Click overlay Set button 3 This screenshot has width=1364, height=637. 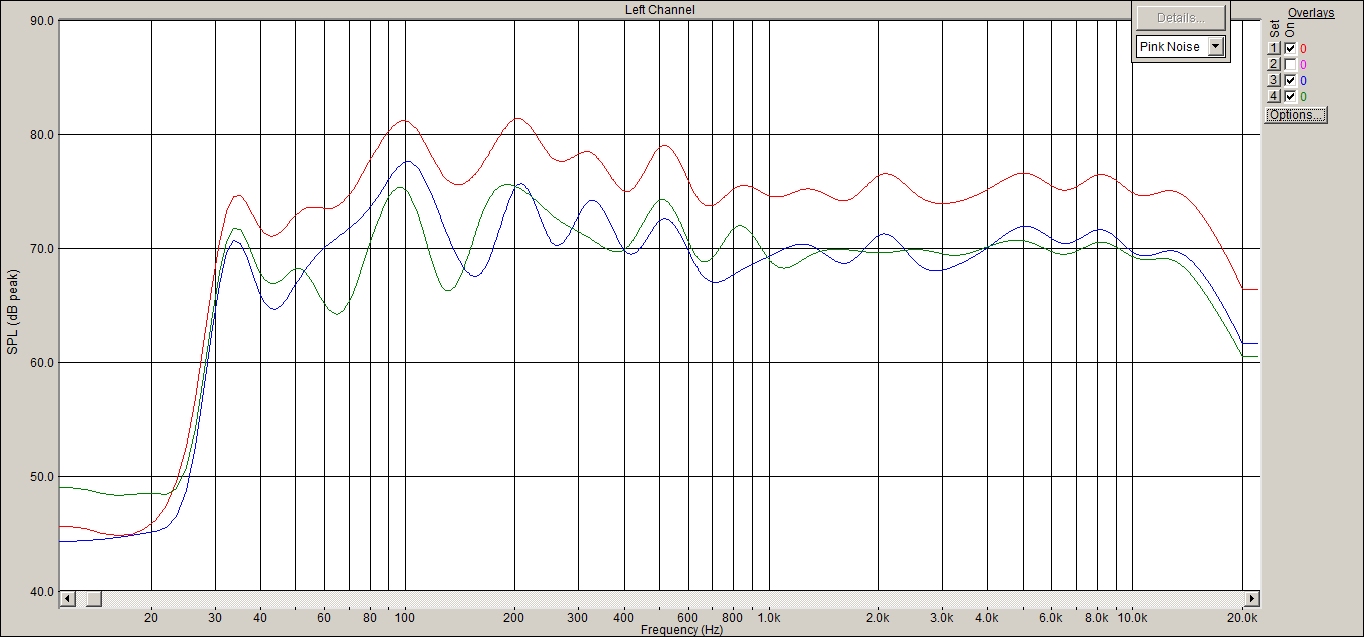(x=1274, y=80)
